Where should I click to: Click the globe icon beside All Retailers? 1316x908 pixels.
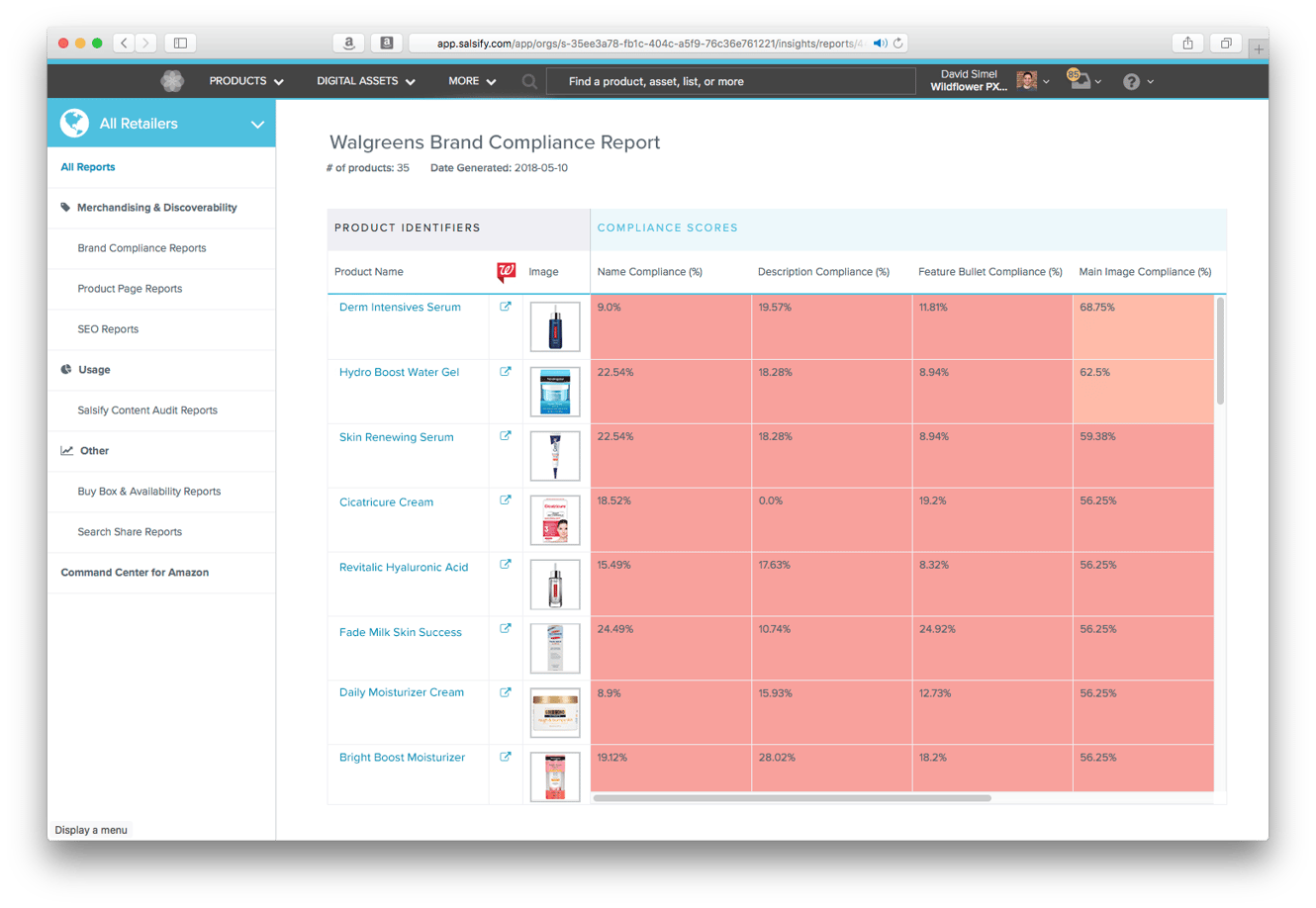click(x=74, y=124)
